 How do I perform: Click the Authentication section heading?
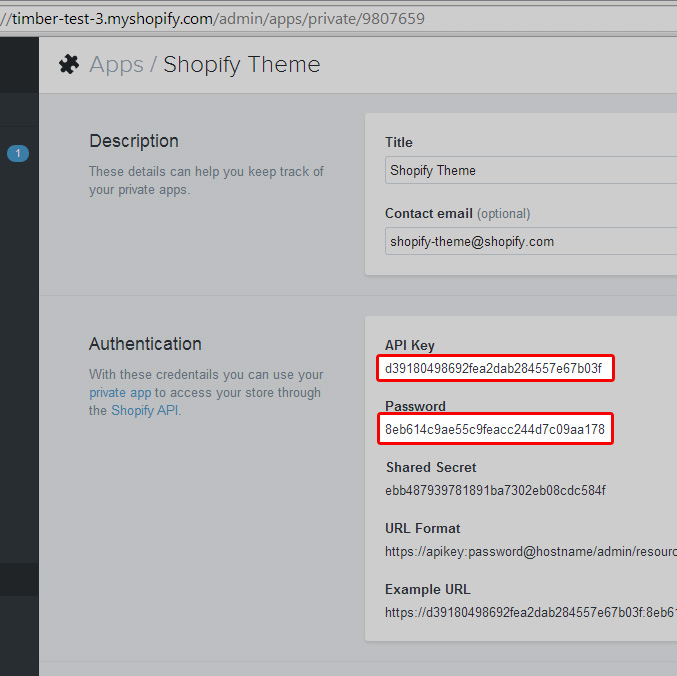coord(145,344)
